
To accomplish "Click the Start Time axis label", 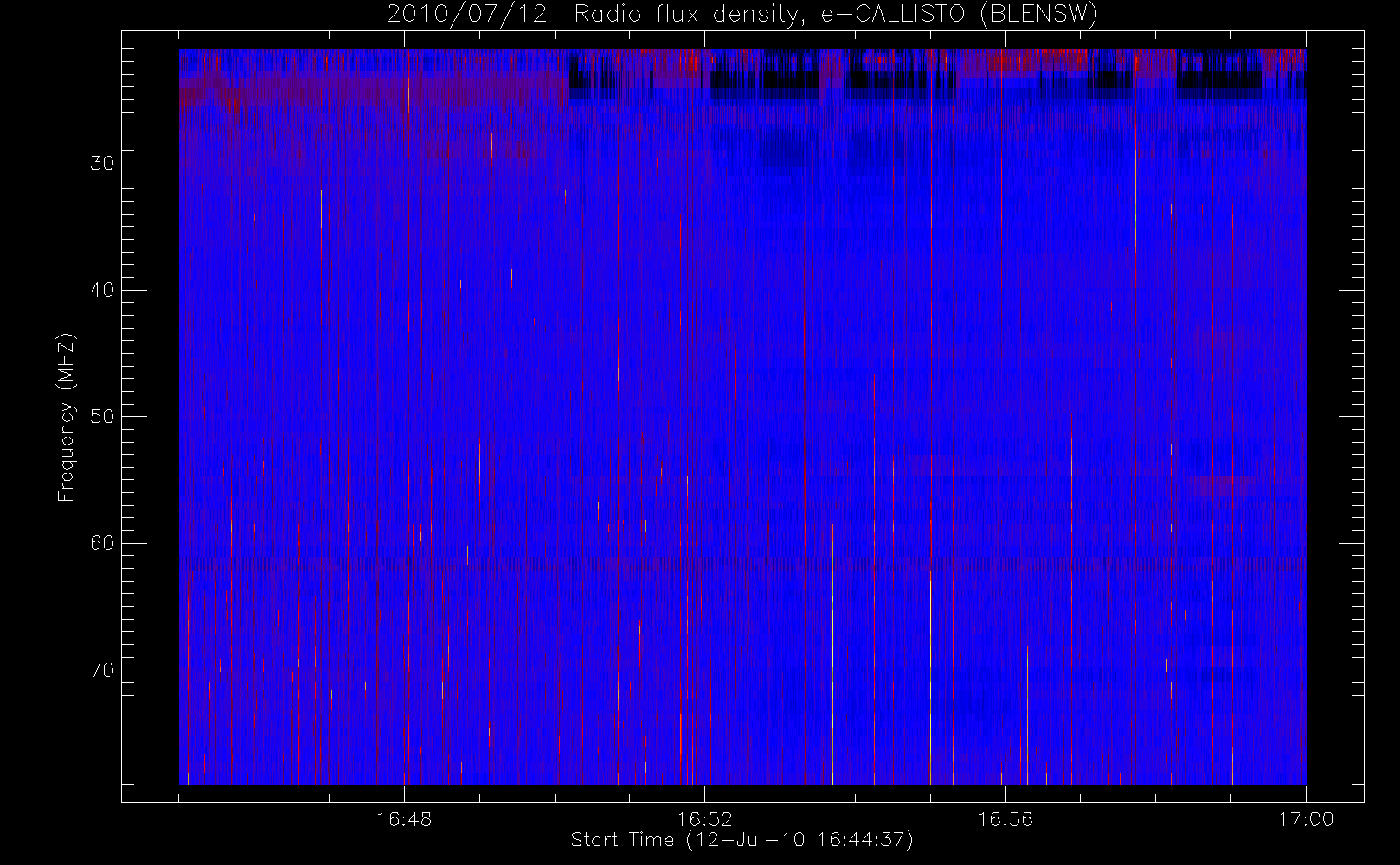I will 742,840.
